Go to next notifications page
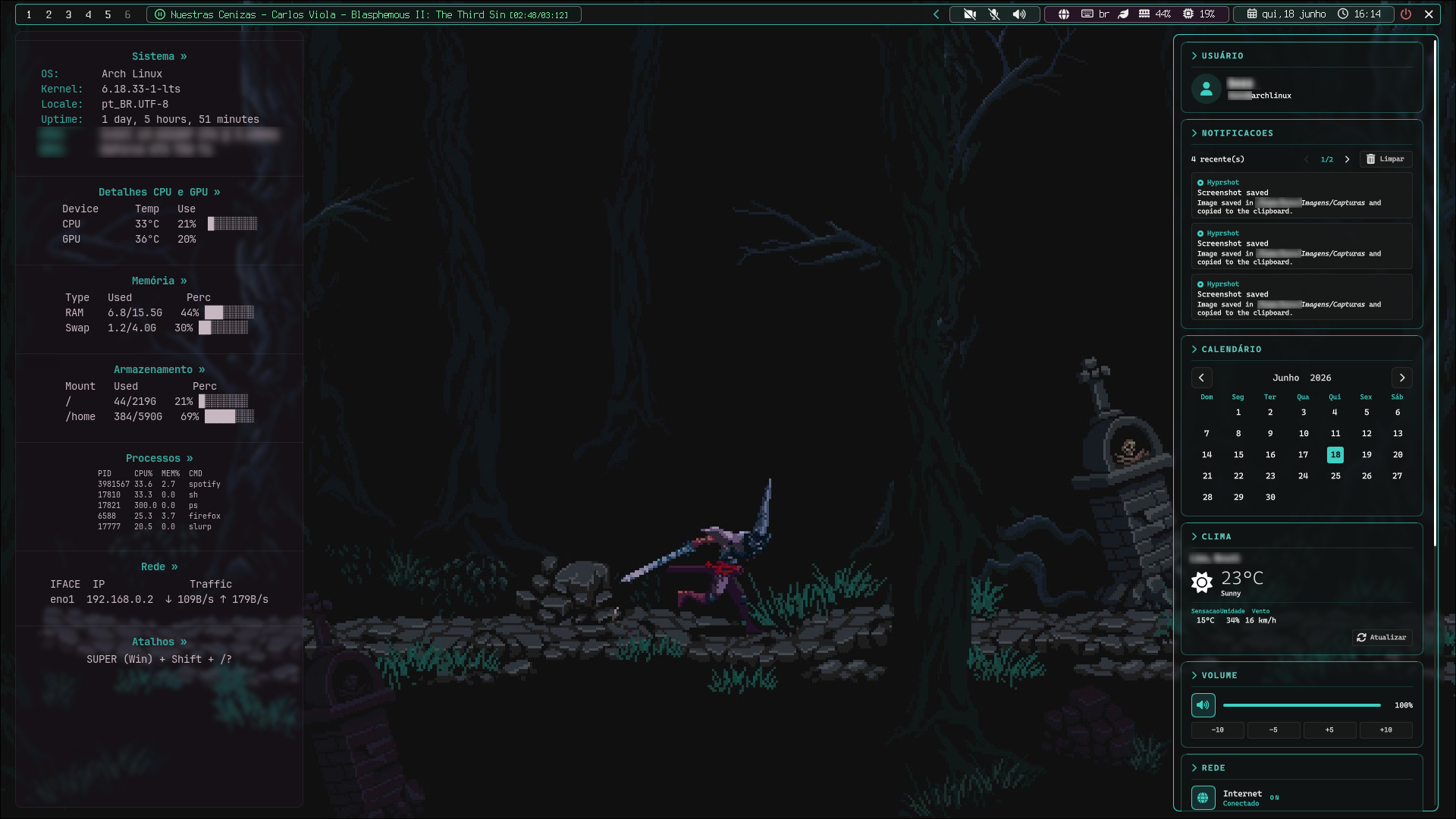Image resolution: width=1456 pixels, height=819 pixels. coord(1347,159)
